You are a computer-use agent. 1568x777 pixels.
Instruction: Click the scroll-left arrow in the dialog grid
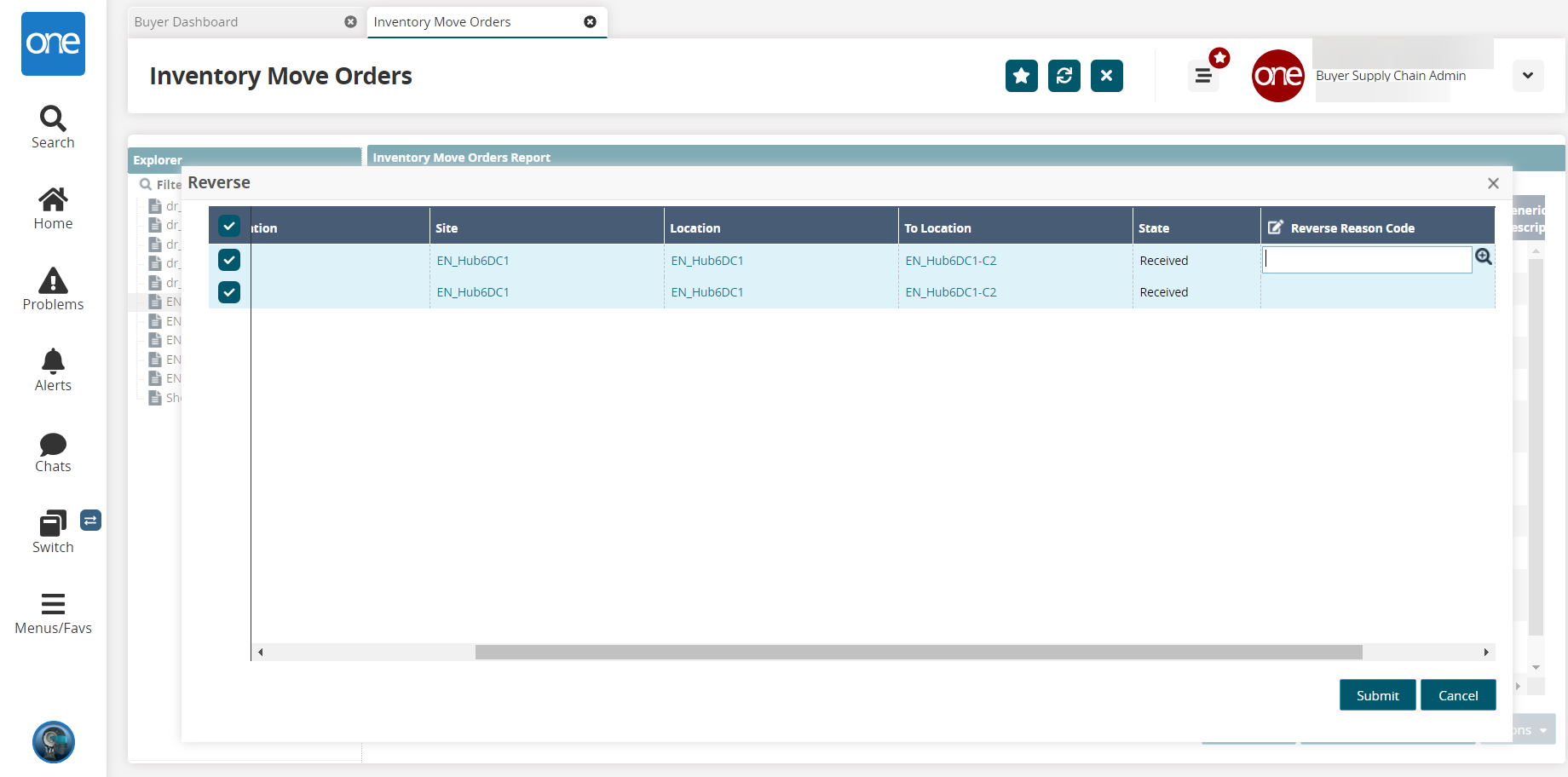pyautogui.click(x=261, y=653)
